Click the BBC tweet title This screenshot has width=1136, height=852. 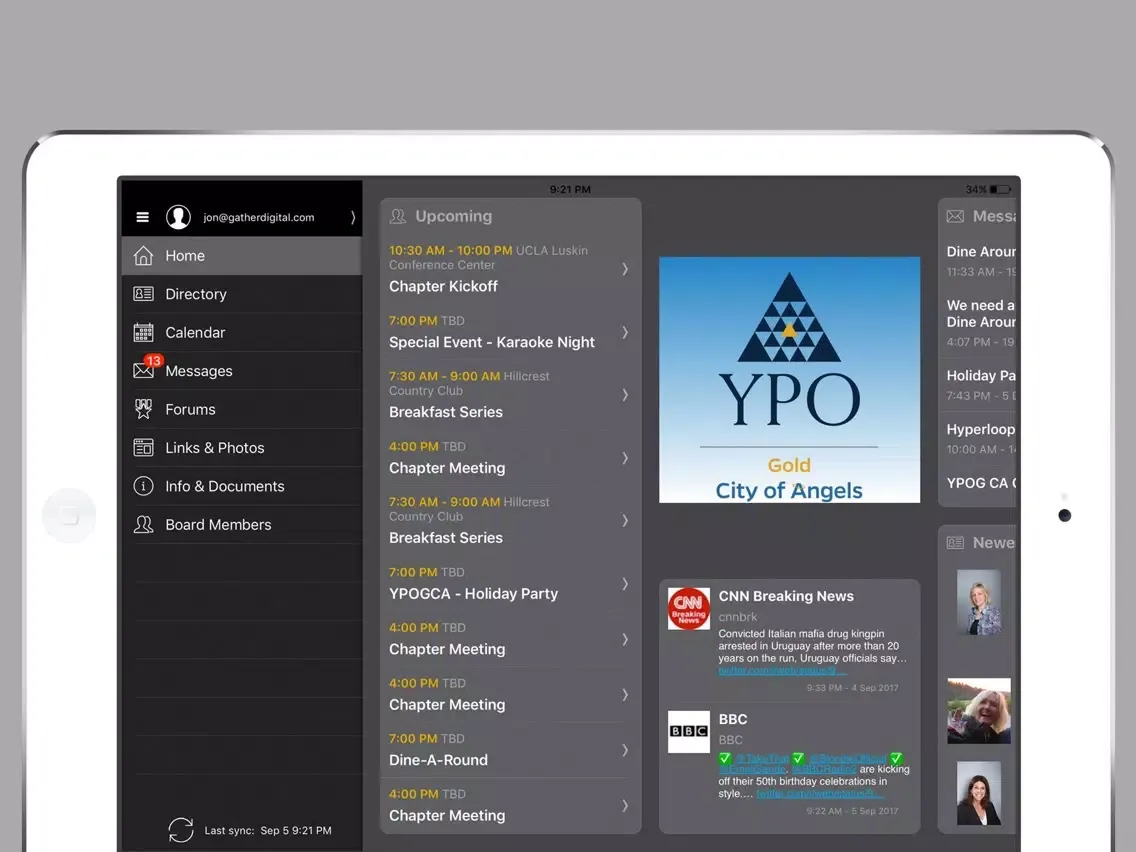[732, 719]
